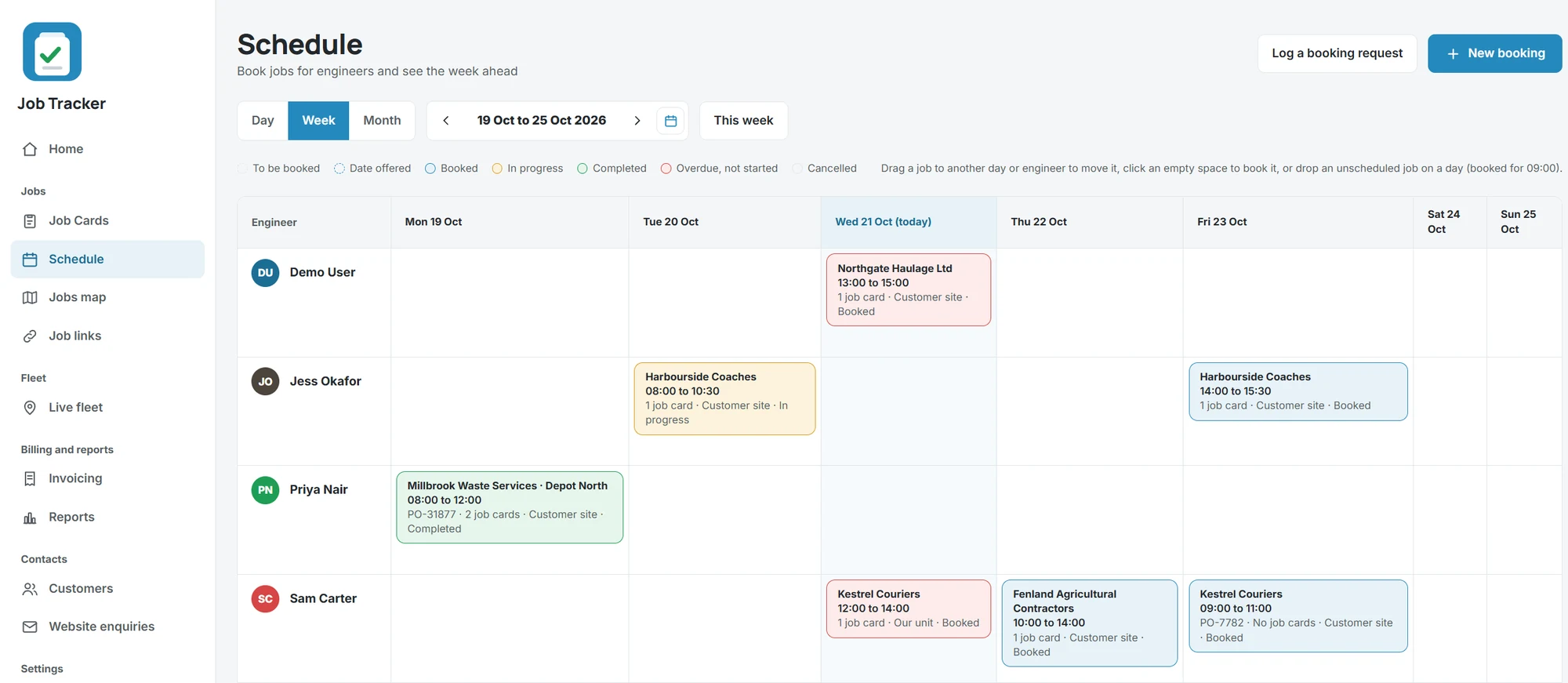1568x683 pixels.
Task: Open Job Cards in the sidebar
Action: [107, 221]
